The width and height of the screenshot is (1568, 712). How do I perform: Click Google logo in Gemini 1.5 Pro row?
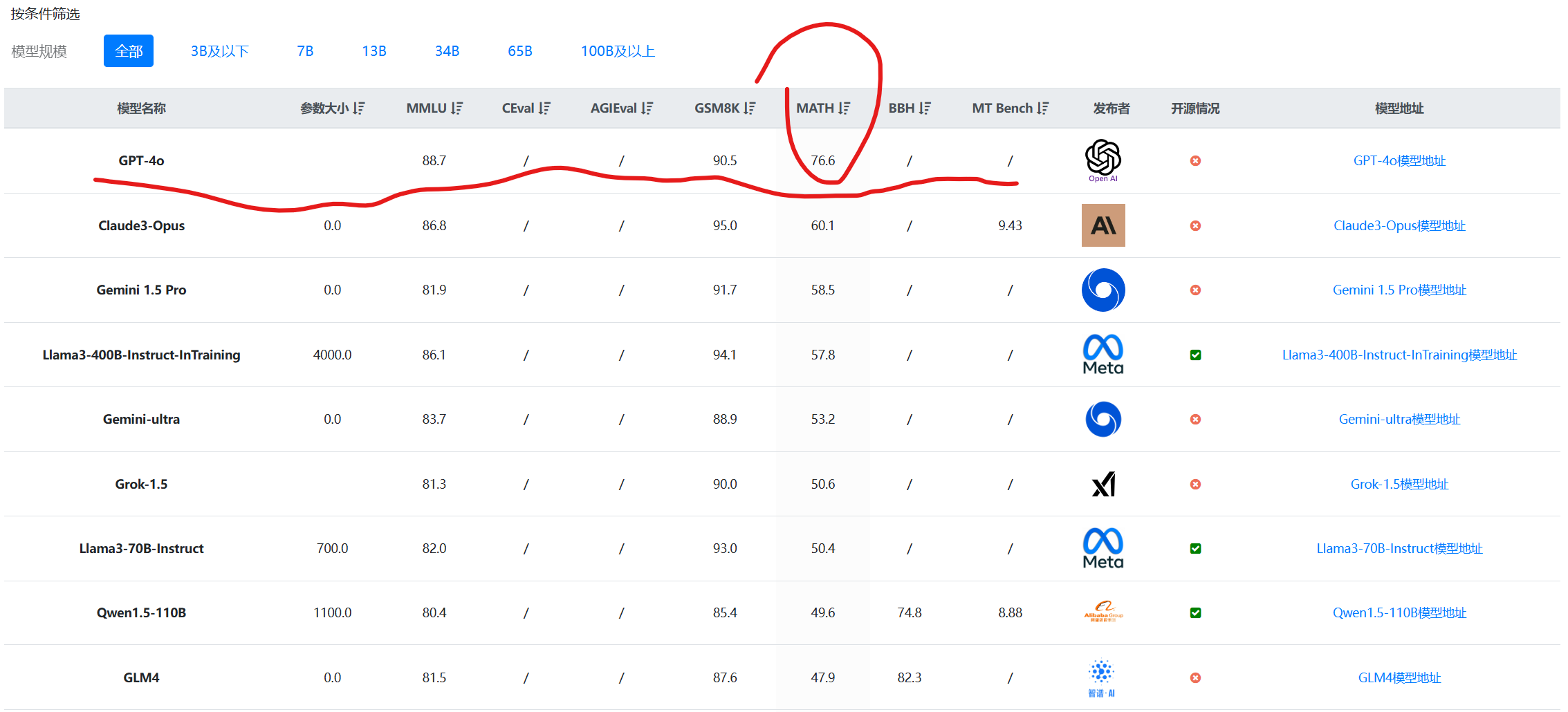click(1103, 290)
